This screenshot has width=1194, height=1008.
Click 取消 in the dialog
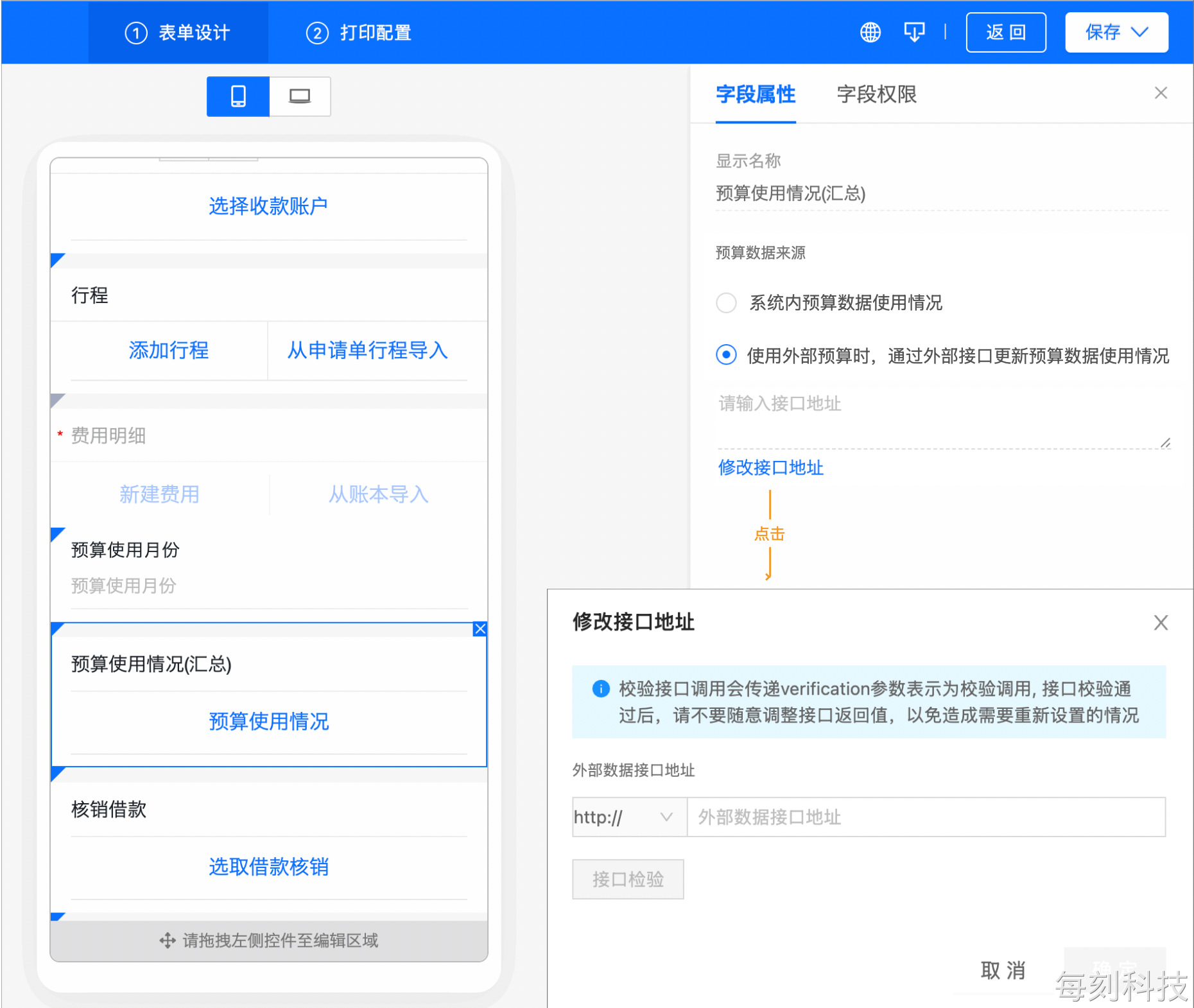click(1003, 970)
